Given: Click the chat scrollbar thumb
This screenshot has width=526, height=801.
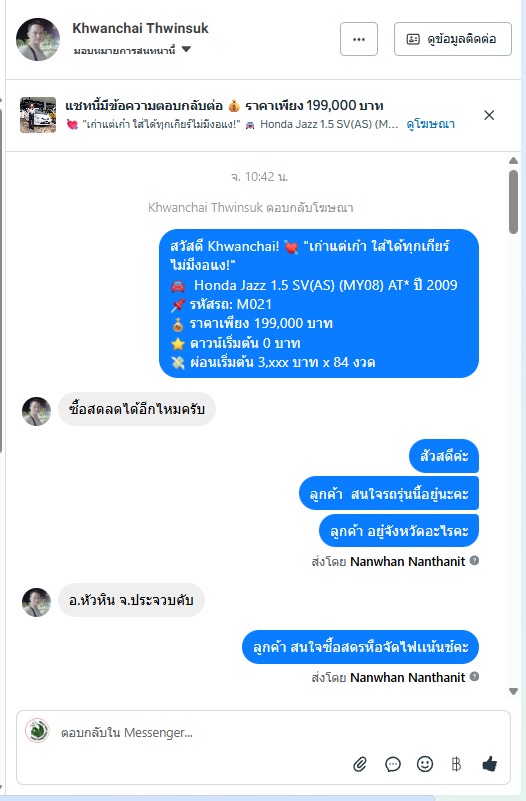Looking at the screenshot, I should point(513,202).
